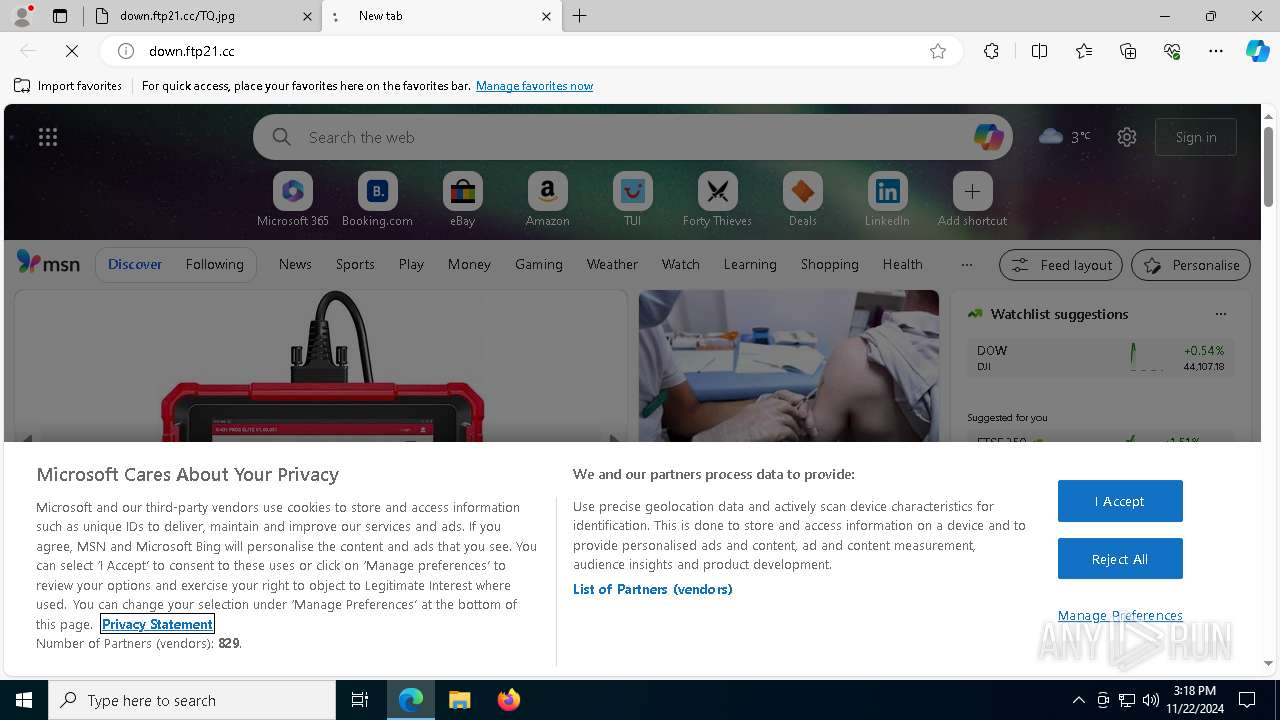Viewport: 1280px width, 720px height.
Task: Open the DOW watchlist entry
Action: (1100, 358)
